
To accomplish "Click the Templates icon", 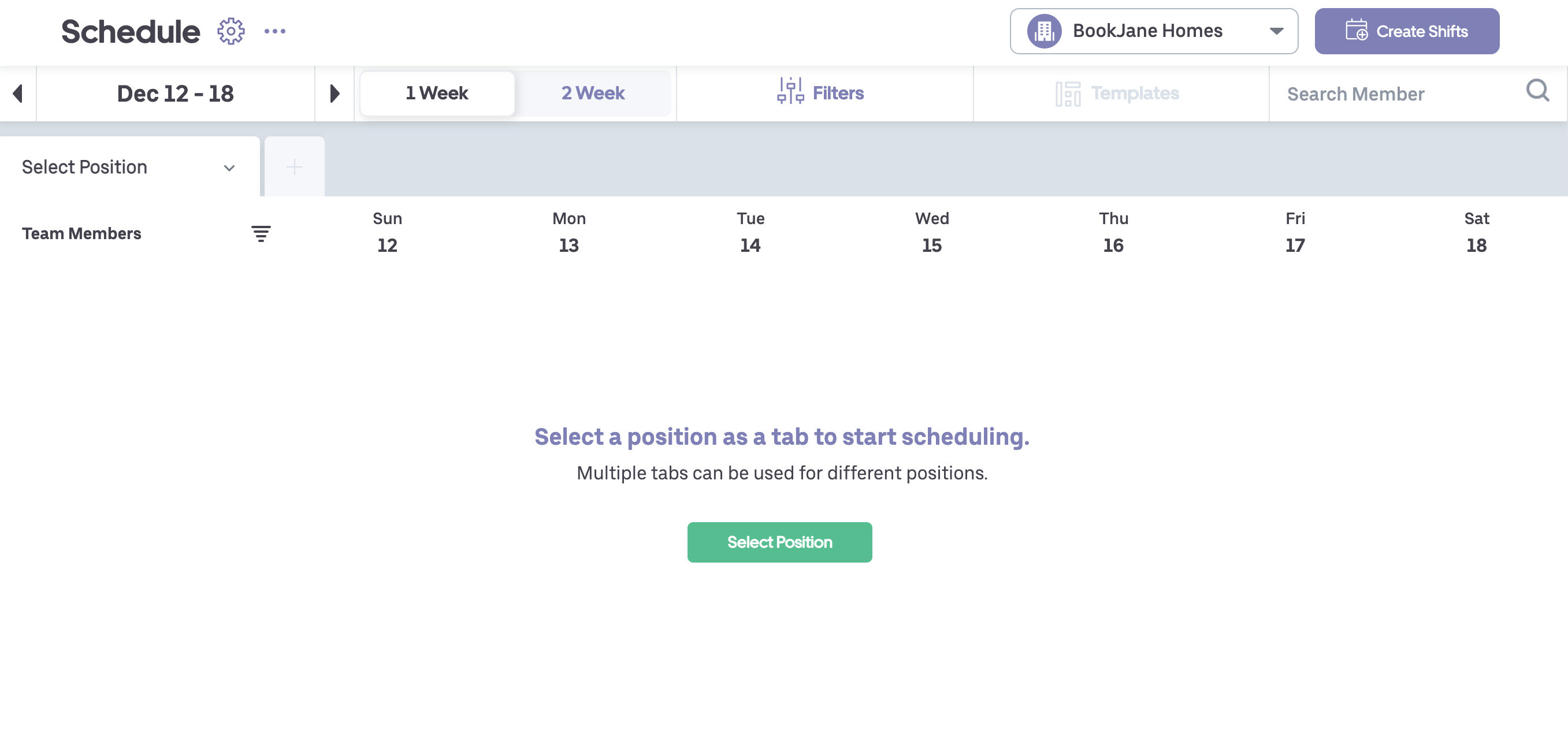I will point(1069,92).
